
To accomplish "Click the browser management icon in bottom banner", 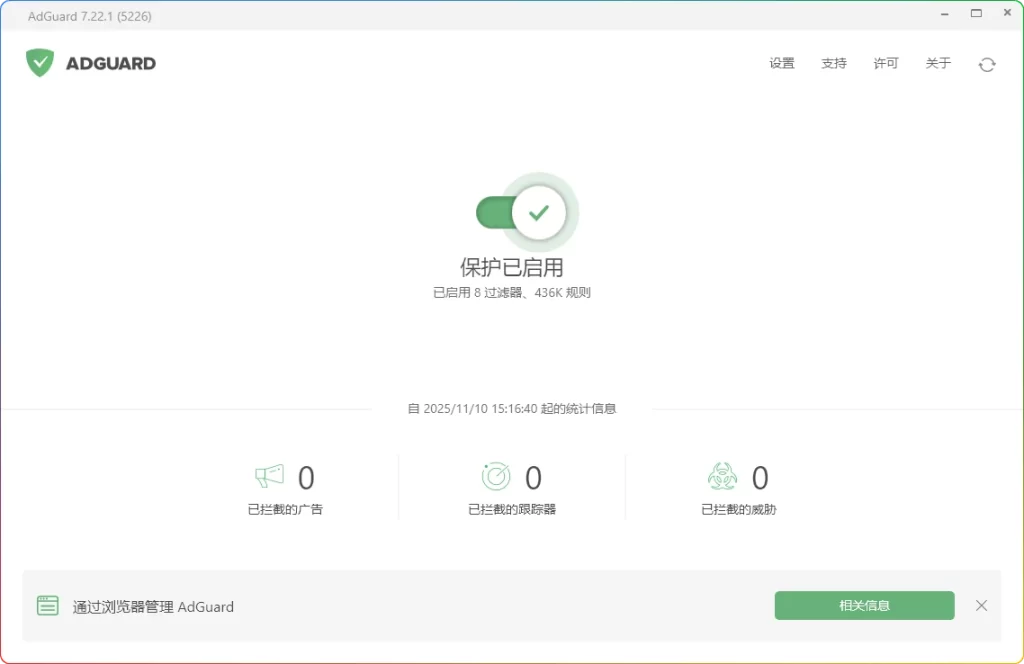I will click(47, 605).
